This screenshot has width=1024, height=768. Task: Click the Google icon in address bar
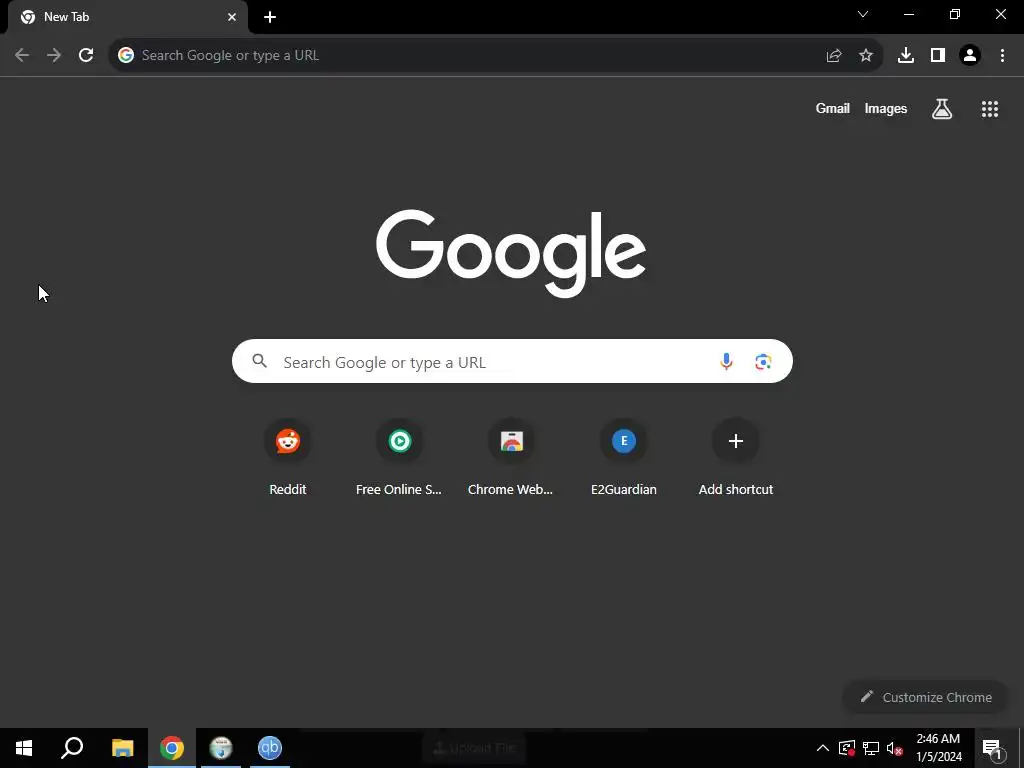(126, 56)
